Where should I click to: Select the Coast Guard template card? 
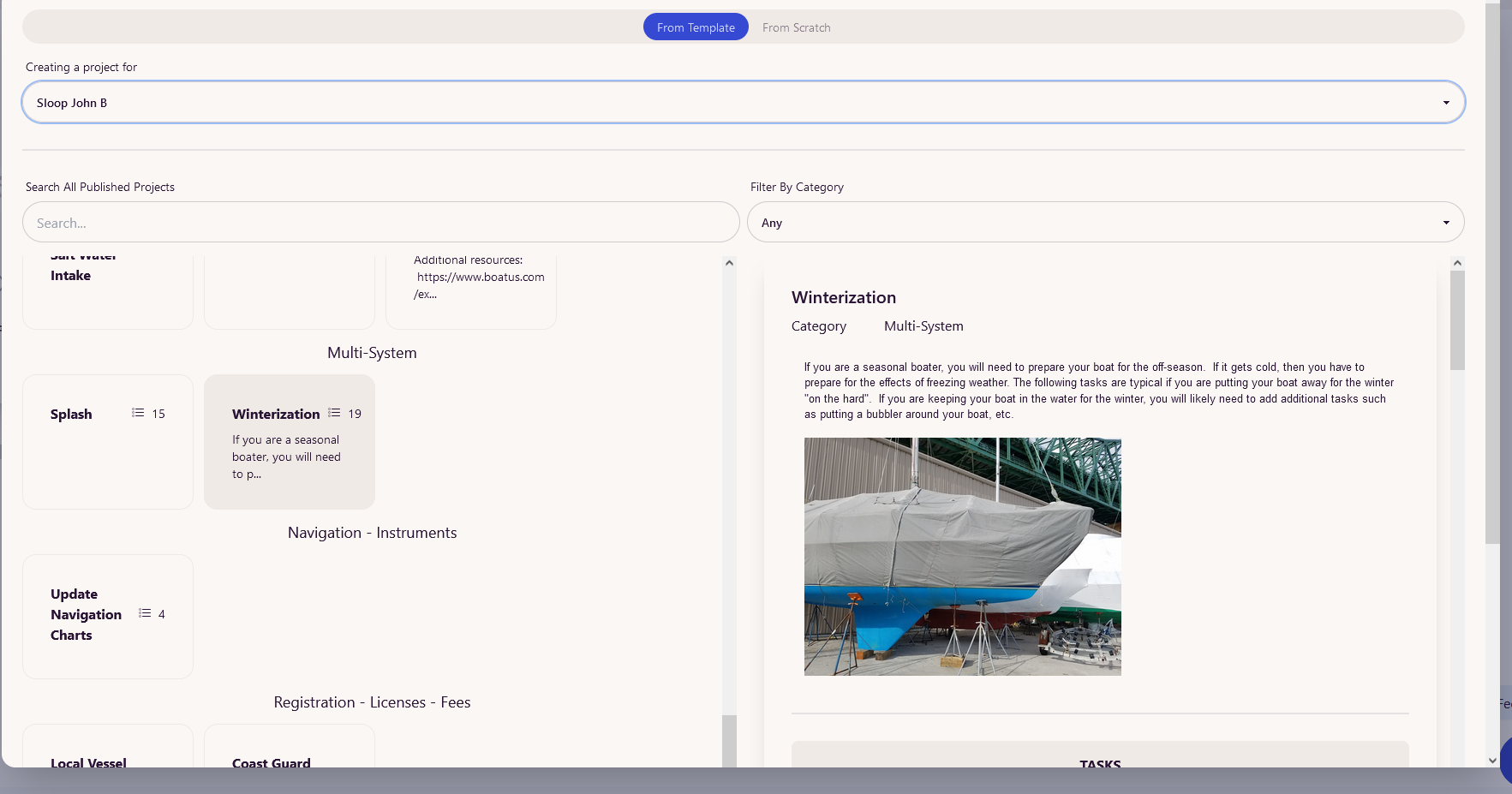click(x=290, y=746)
